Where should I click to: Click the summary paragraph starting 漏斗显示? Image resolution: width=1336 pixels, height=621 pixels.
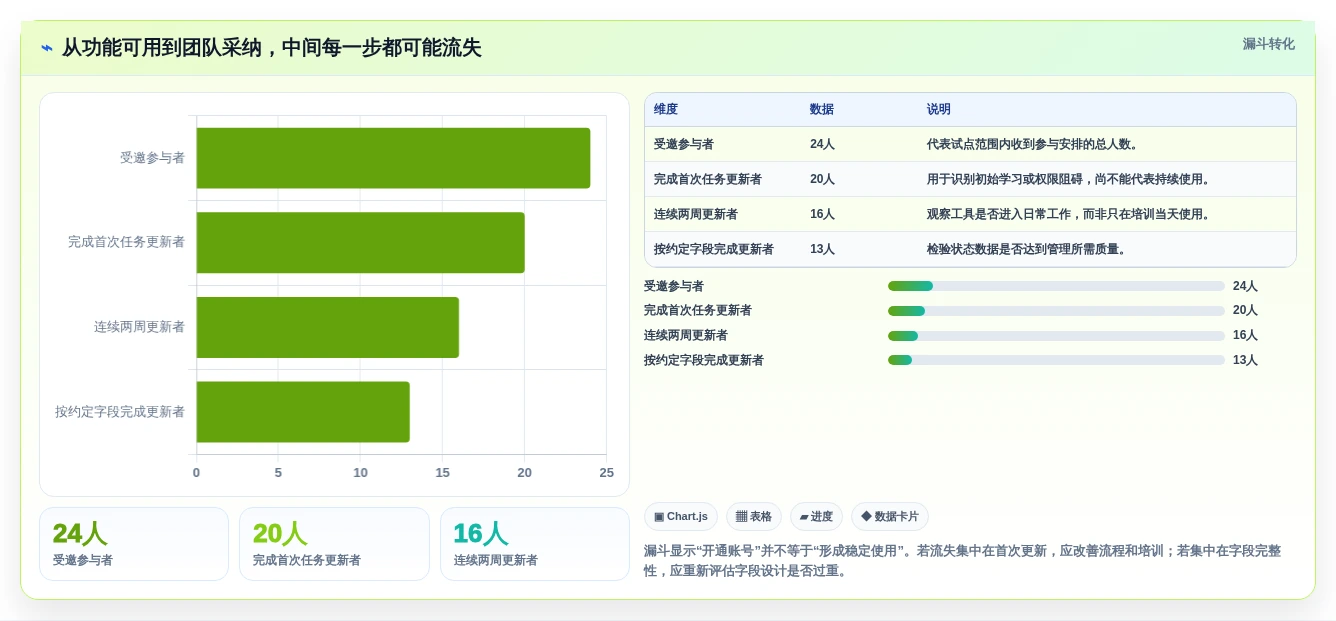click(963, 561)
